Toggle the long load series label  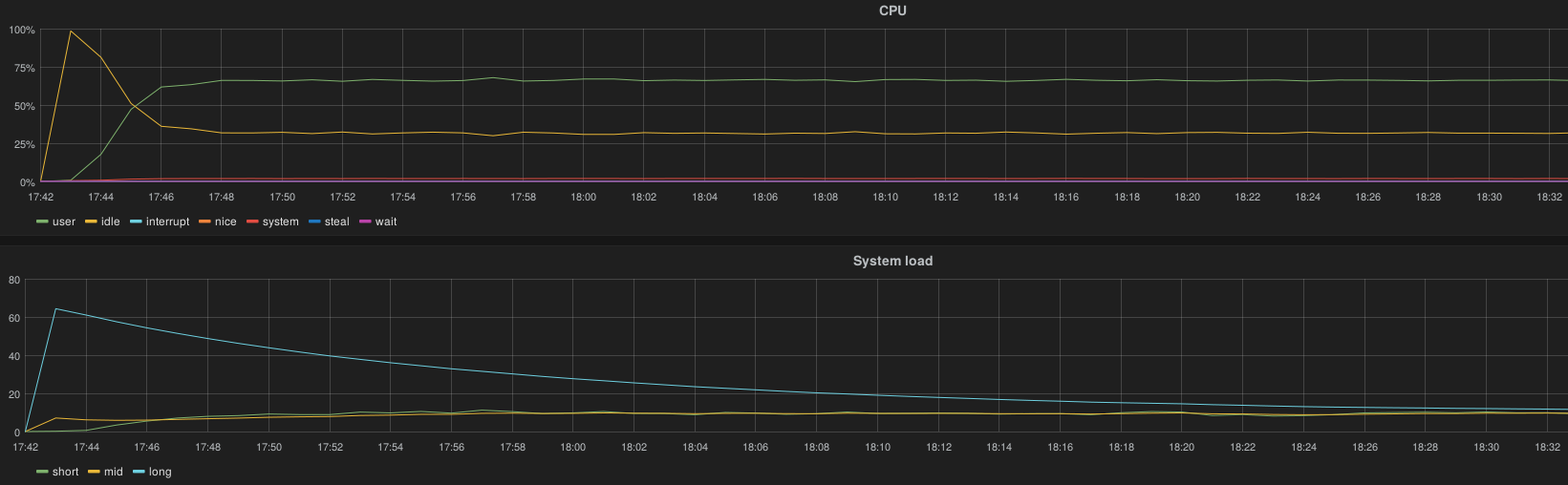tap(160, 472)
